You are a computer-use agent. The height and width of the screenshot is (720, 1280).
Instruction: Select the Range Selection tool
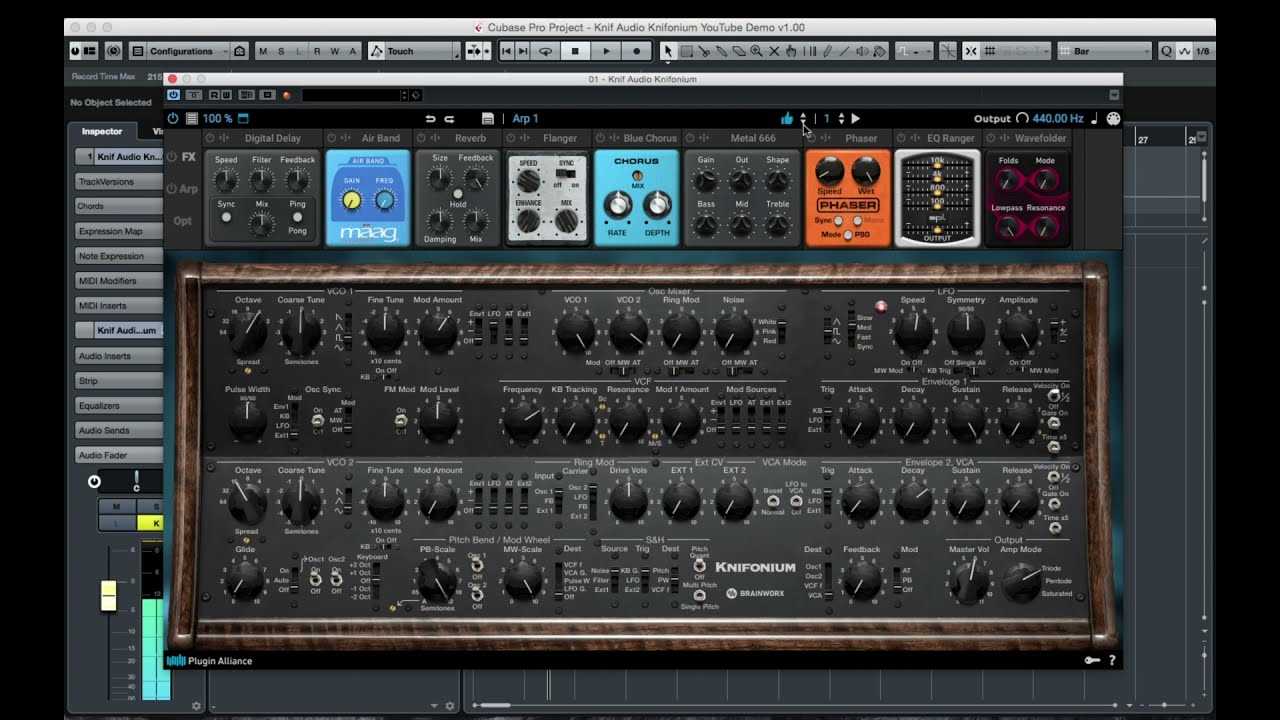687,51
